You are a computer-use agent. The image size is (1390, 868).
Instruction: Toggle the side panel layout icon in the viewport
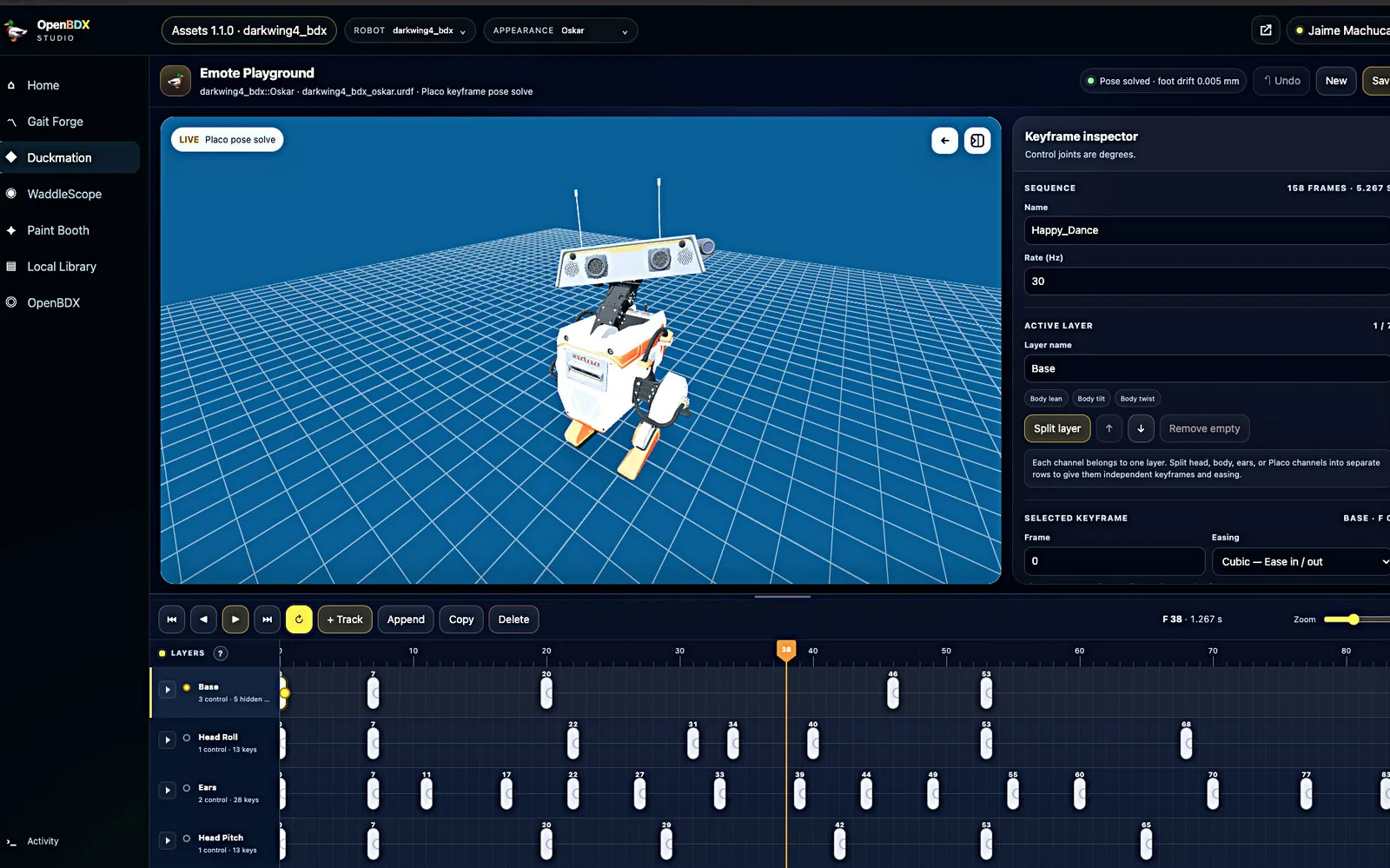(977, 141)
